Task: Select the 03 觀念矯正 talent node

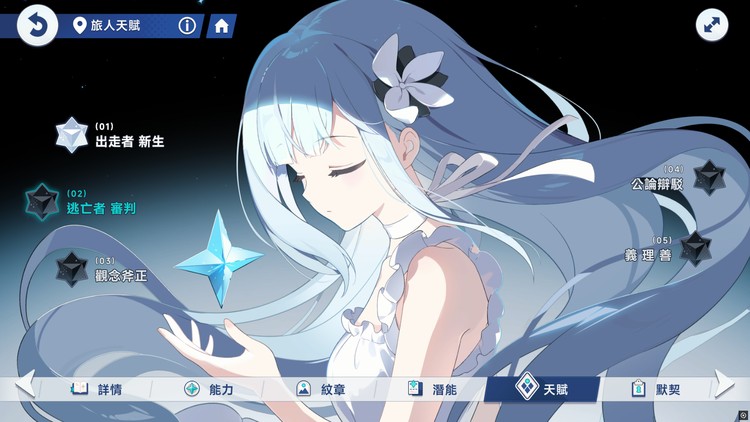Action: 71,268
